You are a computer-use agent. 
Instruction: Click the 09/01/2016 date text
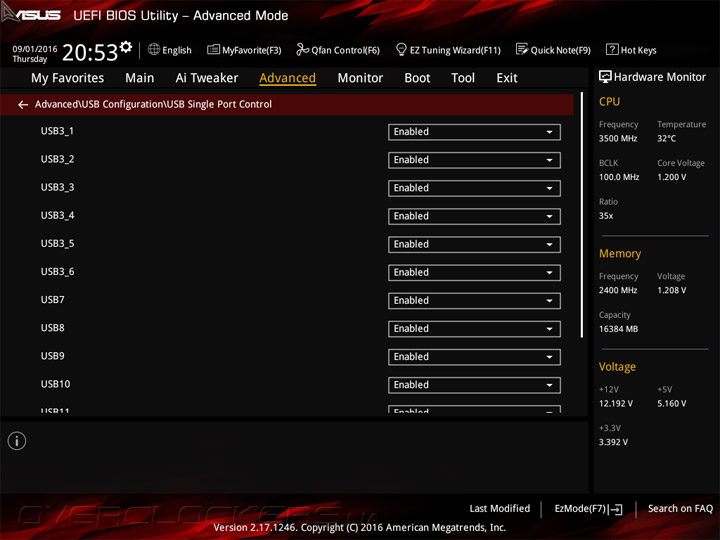pyautogui.click(x=35, y=49)
